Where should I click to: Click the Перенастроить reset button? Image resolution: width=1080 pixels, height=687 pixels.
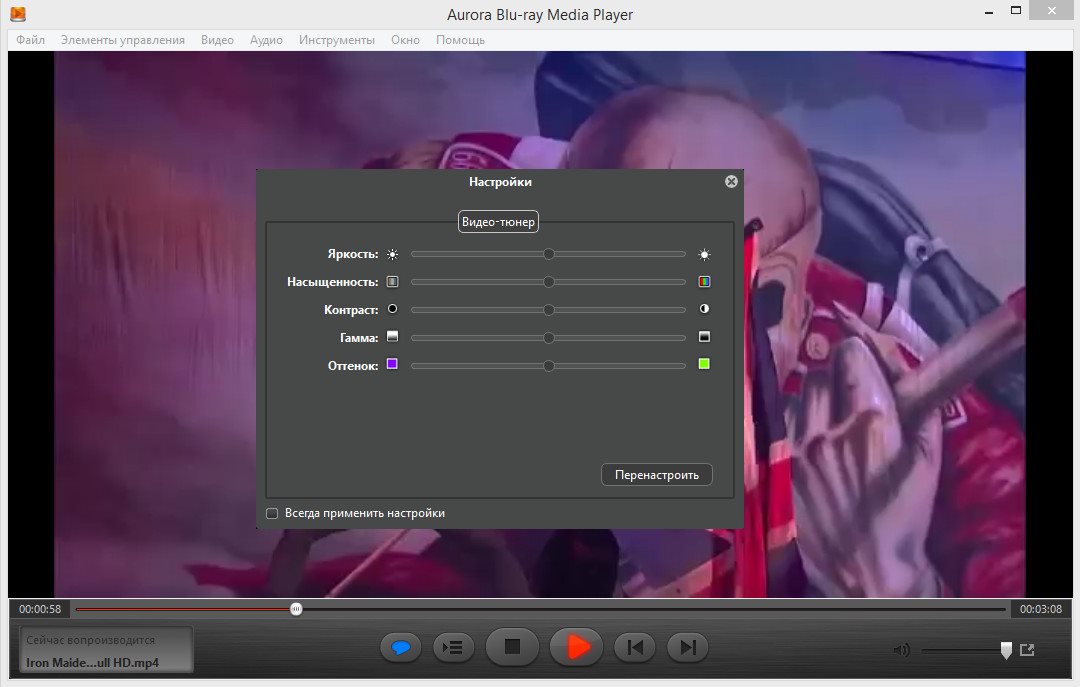click(x=656, y=475)
